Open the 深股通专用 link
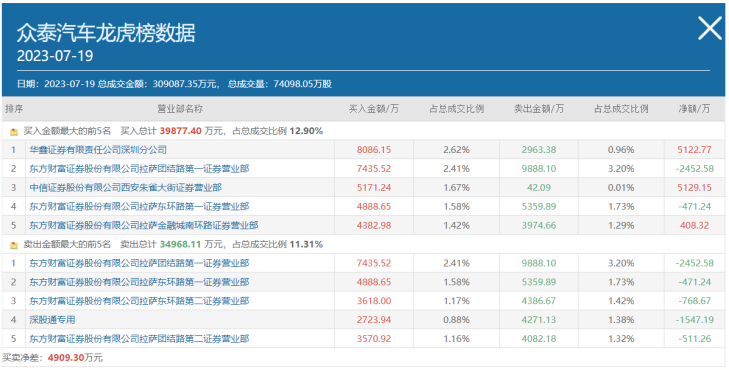729x370 pixels. tap(52, 320)
